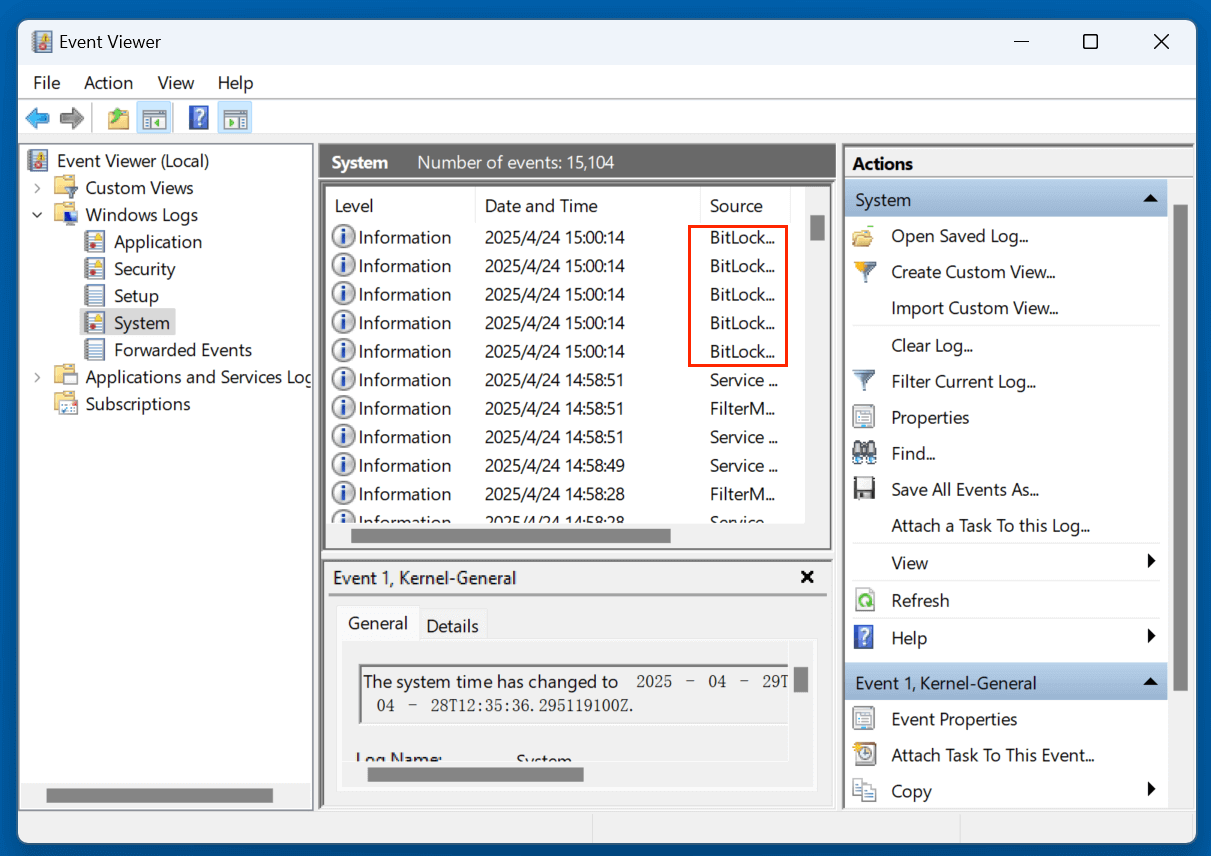Screen dimensions: 1211x856
Task: Click the Forward arrow toolbar icon
Action: coord(71,119)
